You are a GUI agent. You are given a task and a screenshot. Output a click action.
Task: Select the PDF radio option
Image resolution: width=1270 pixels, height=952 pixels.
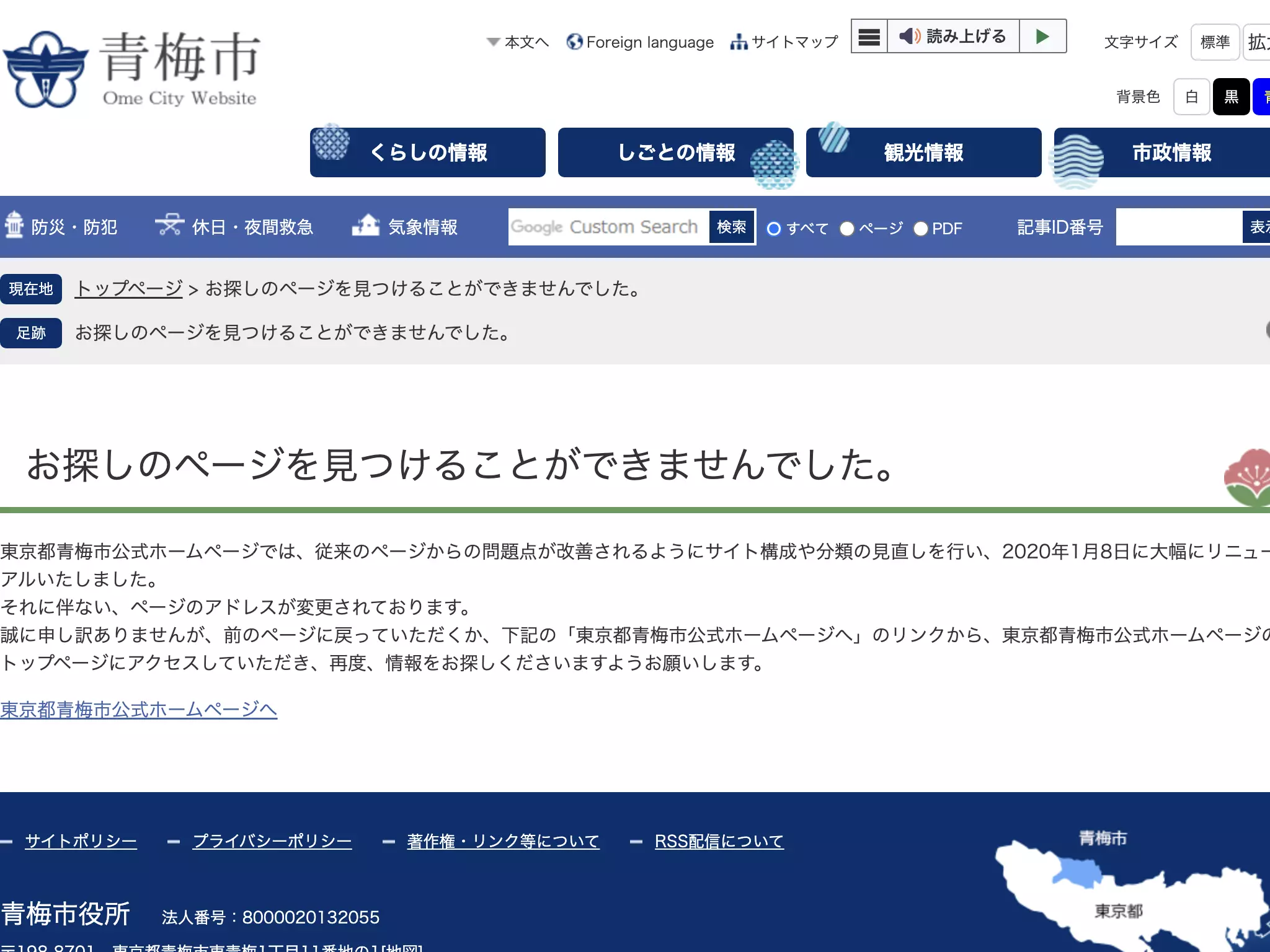tap(921, 229)
